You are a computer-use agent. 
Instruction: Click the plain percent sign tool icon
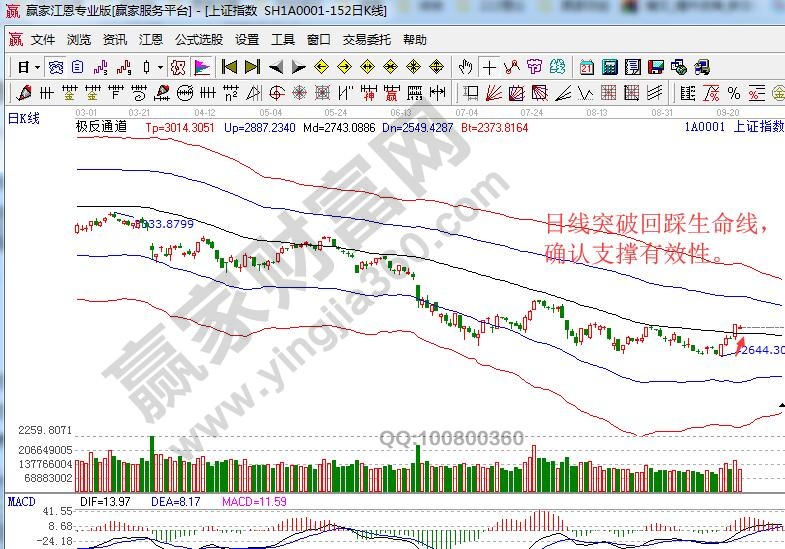coord(734,94)
